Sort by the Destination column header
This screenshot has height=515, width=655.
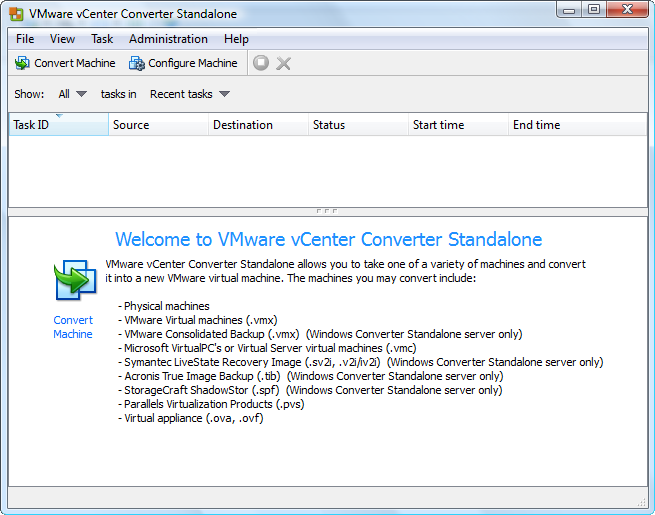click(258, 124)
